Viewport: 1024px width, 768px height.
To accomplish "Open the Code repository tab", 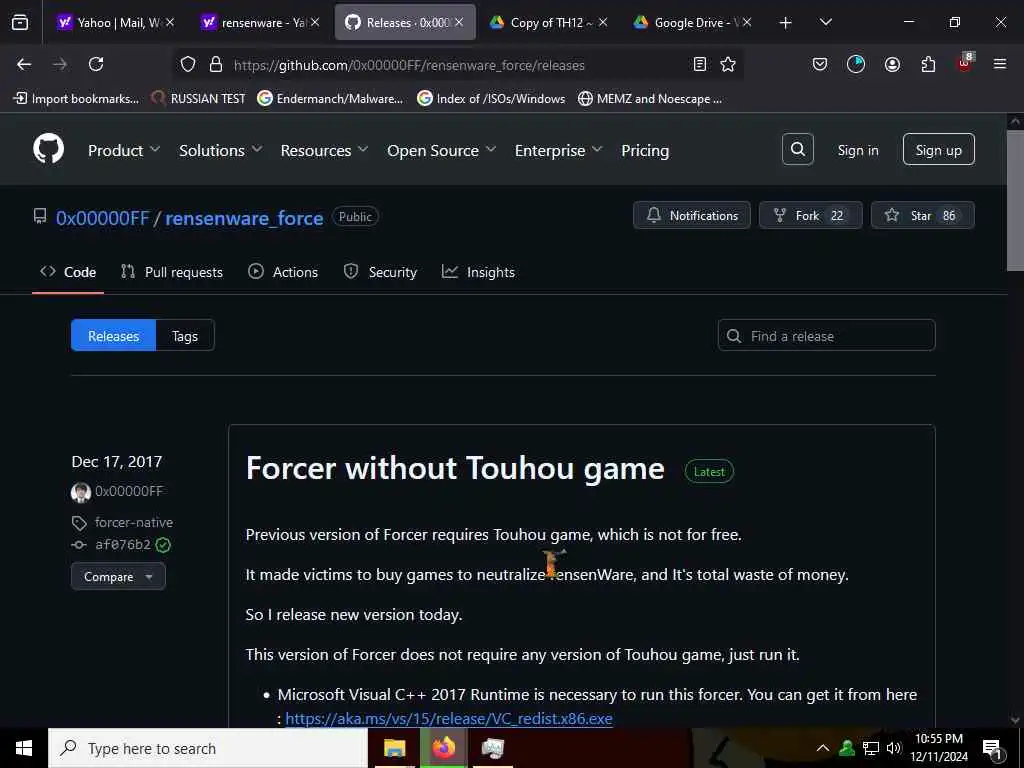I will [68, 272].
